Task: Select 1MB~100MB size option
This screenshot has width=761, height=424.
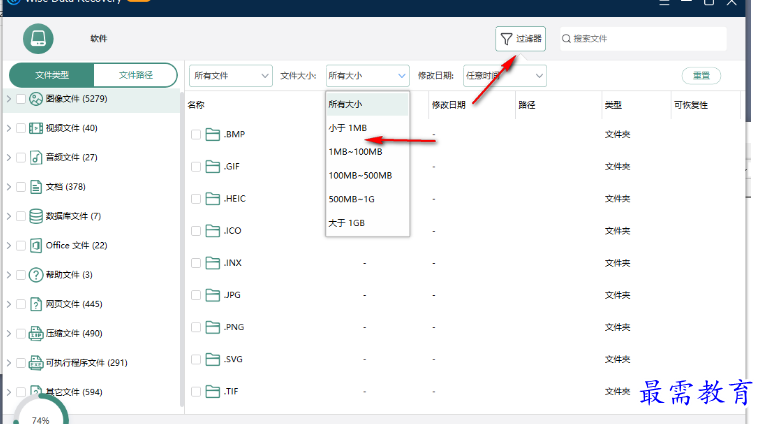Action: [x=367, y=152]
